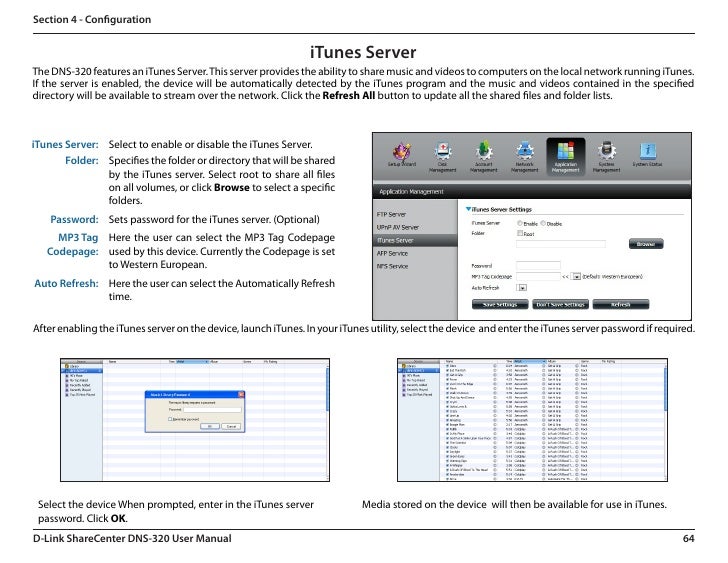Click the Refresh button in iTunes settings
The image size is (728, 563).
tap(621, 304)
